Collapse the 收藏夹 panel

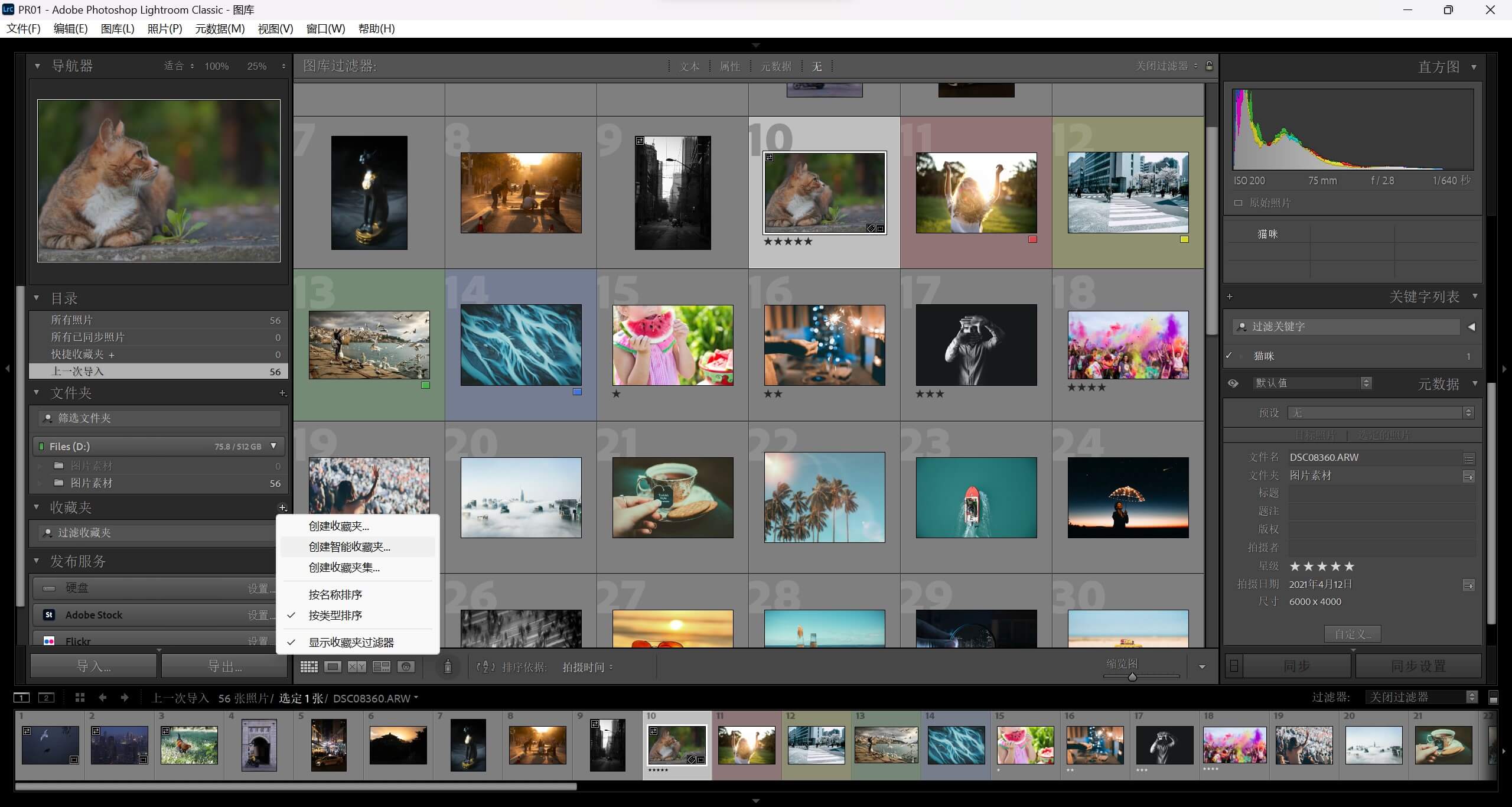tap(37, 507)
